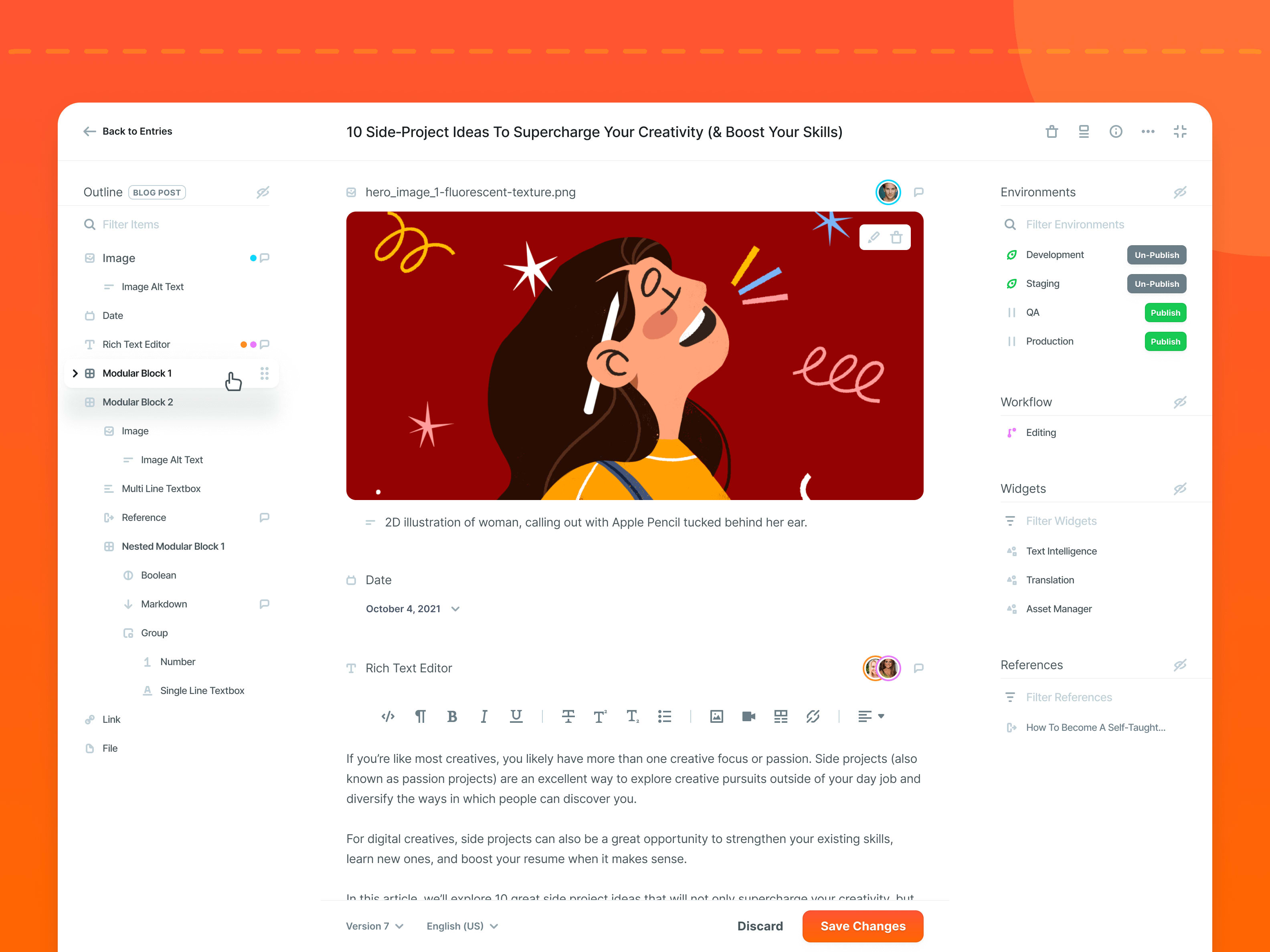The width and height of the screenshot is (1270, 952).
Task: Click the code block icon in toolbar
Action: coord(388,716)
